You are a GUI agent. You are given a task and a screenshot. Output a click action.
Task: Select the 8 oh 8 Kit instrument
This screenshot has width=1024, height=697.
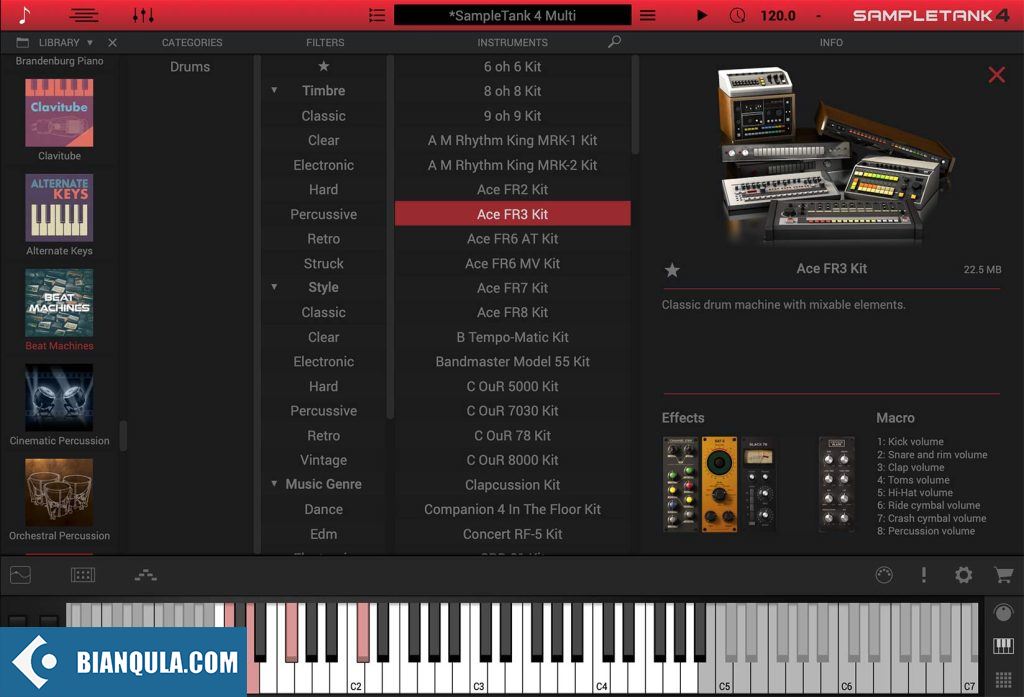coord(513,91)
